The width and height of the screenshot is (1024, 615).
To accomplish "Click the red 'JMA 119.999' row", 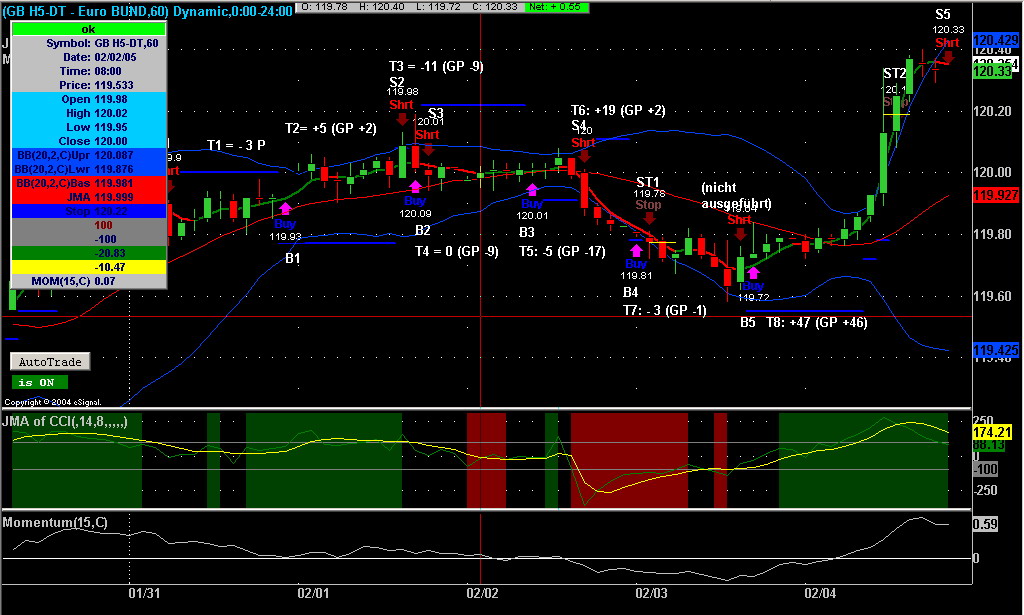I will 89,197.
